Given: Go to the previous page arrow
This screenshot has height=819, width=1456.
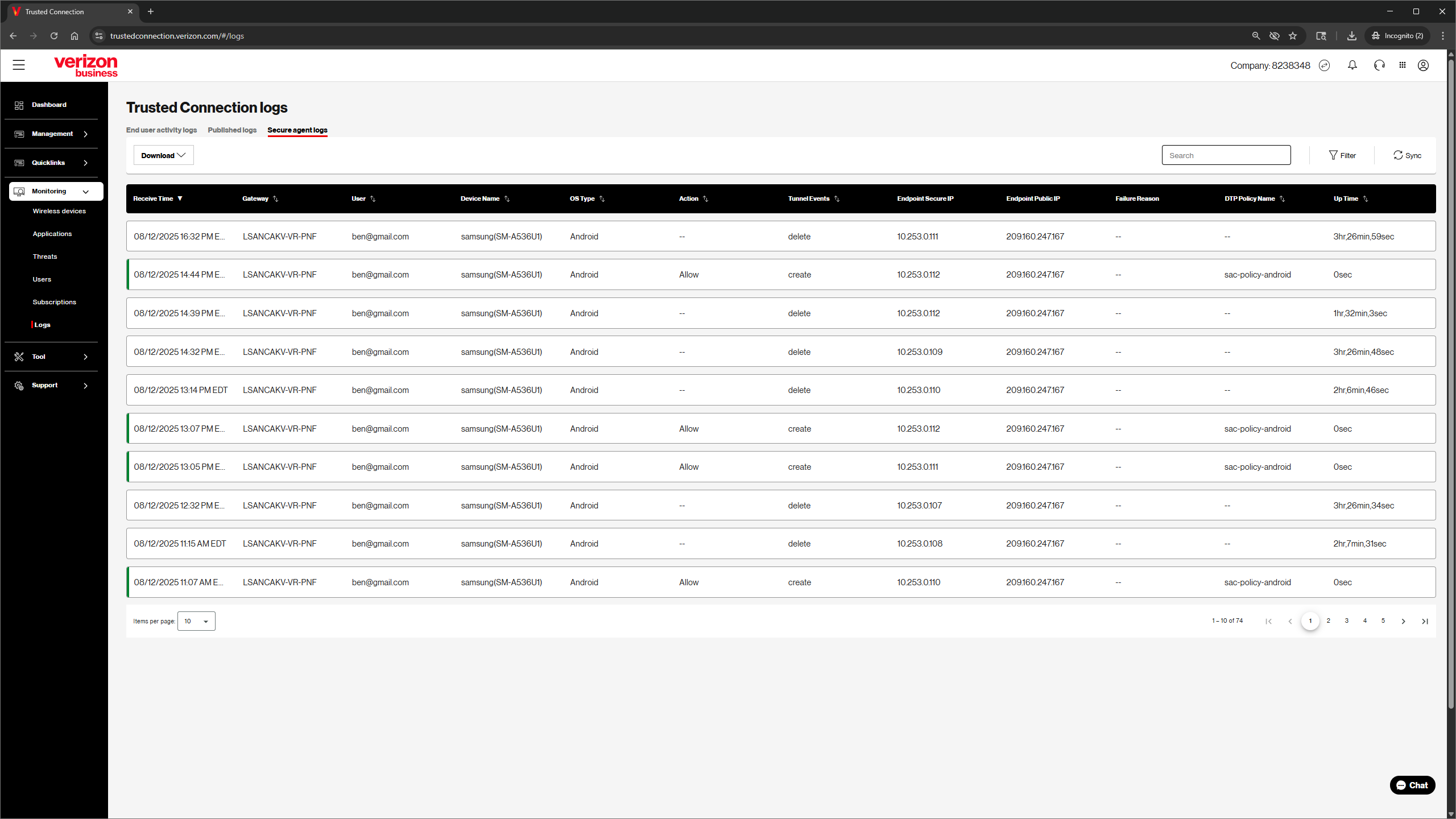Looking at the screenshot, I should coord(1290,621).
